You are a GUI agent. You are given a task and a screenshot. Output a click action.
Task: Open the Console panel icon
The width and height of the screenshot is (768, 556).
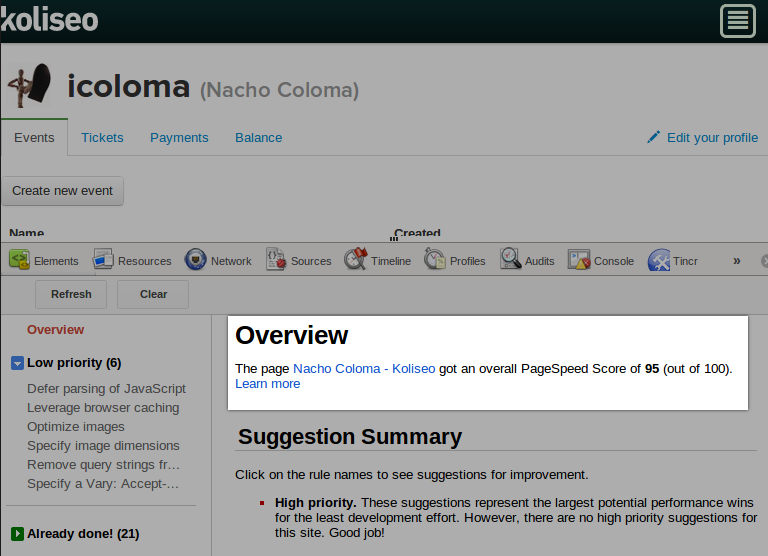[x=579, y=259]
